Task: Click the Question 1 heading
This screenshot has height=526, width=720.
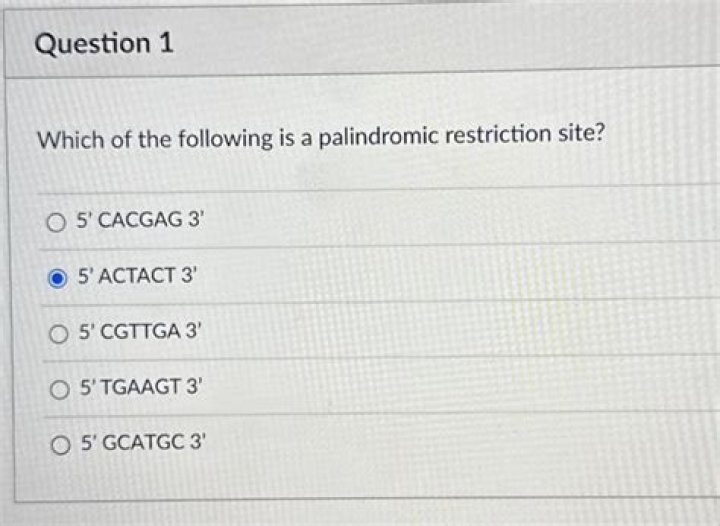Action: (x=103, y=44)
